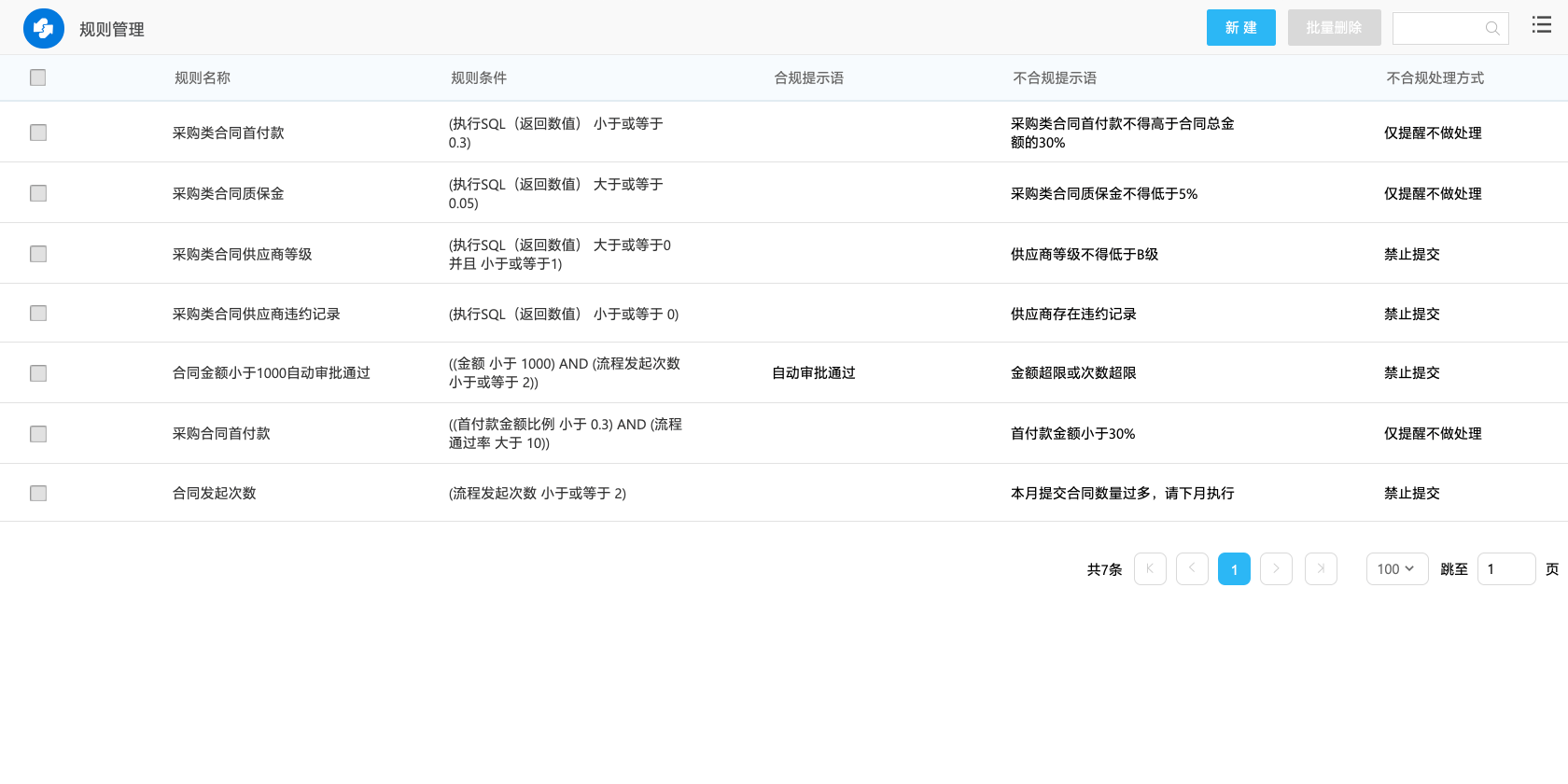The width and height of the screenshot is (1568, 784).
Task: Open the list menu icon at top right
Action: [1542, 25]
